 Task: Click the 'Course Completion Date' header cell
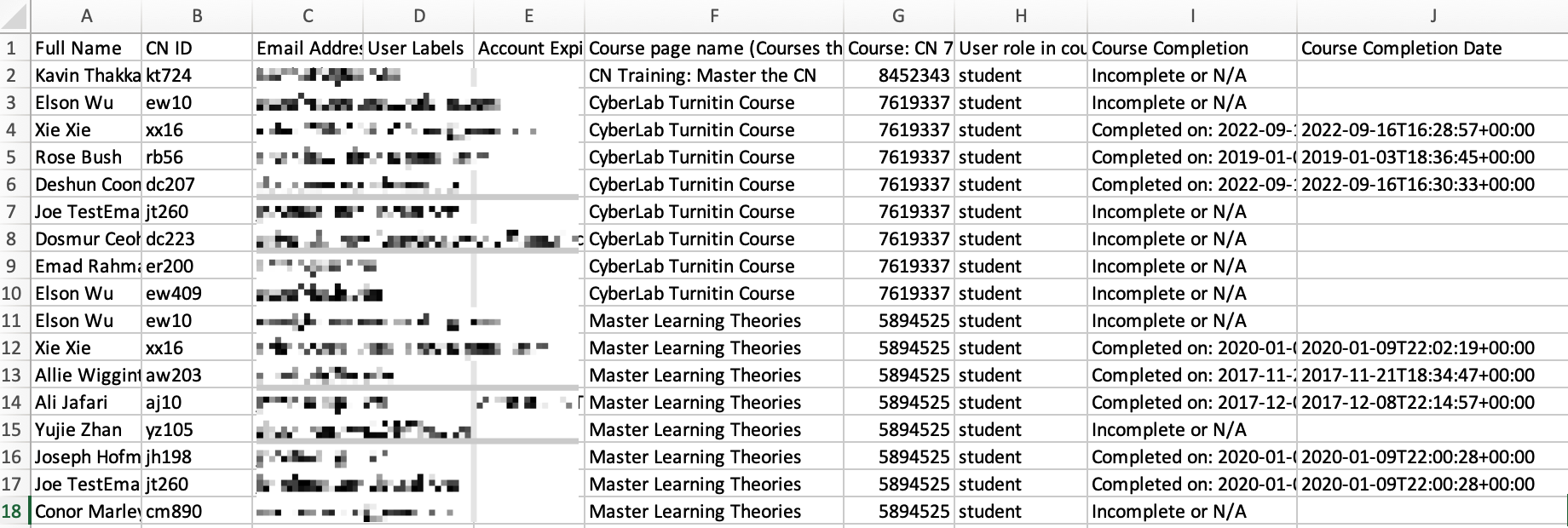tap(1433, 48)
